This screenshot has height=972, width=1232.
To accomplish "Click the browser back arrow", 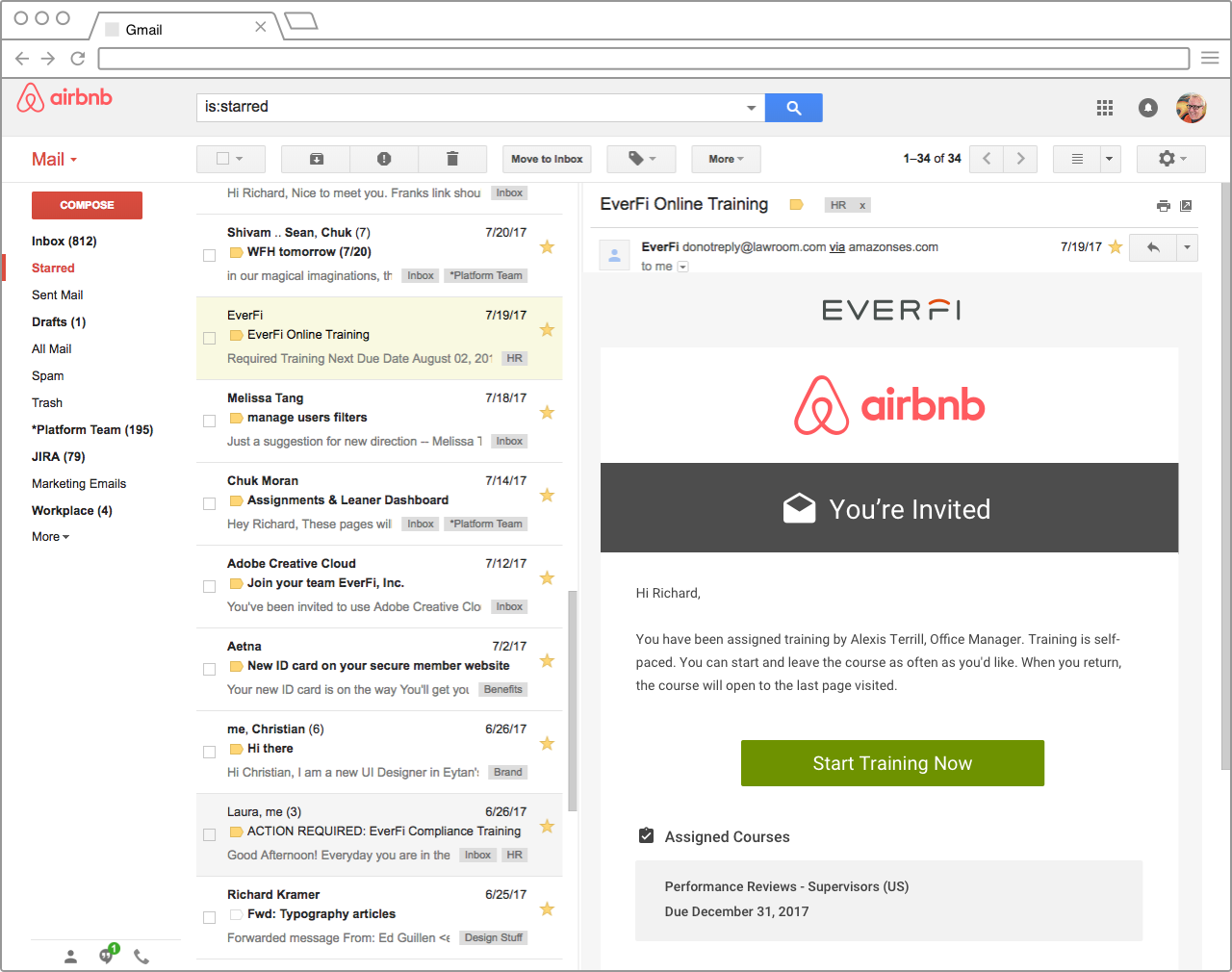I will click(22, 59).
